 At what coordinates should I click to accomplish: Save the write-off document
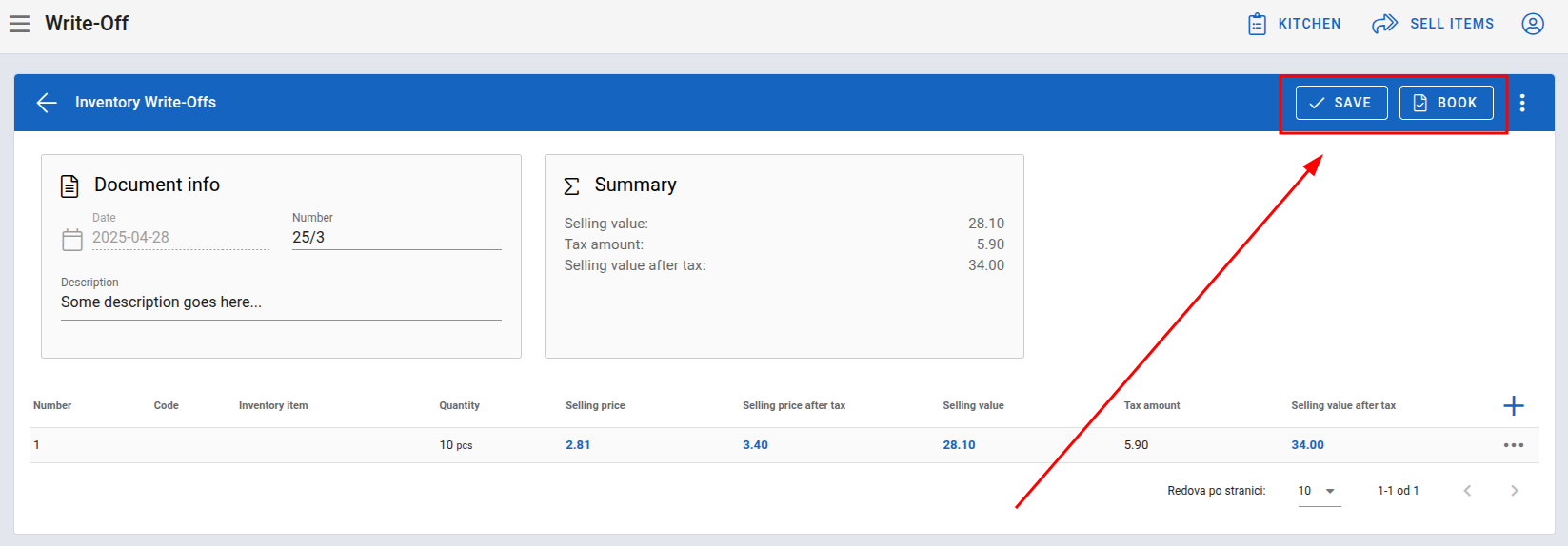(1341, 103)
